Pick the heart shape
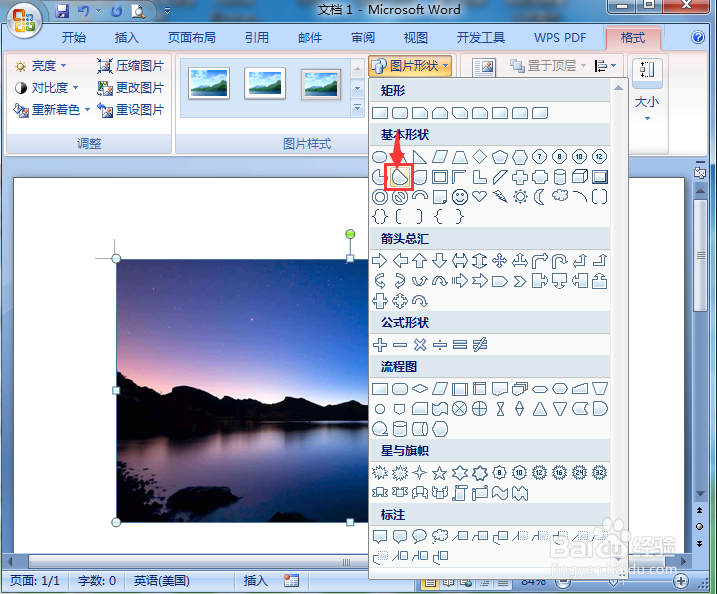Screen dimensions: 717x594 (479, 197)
